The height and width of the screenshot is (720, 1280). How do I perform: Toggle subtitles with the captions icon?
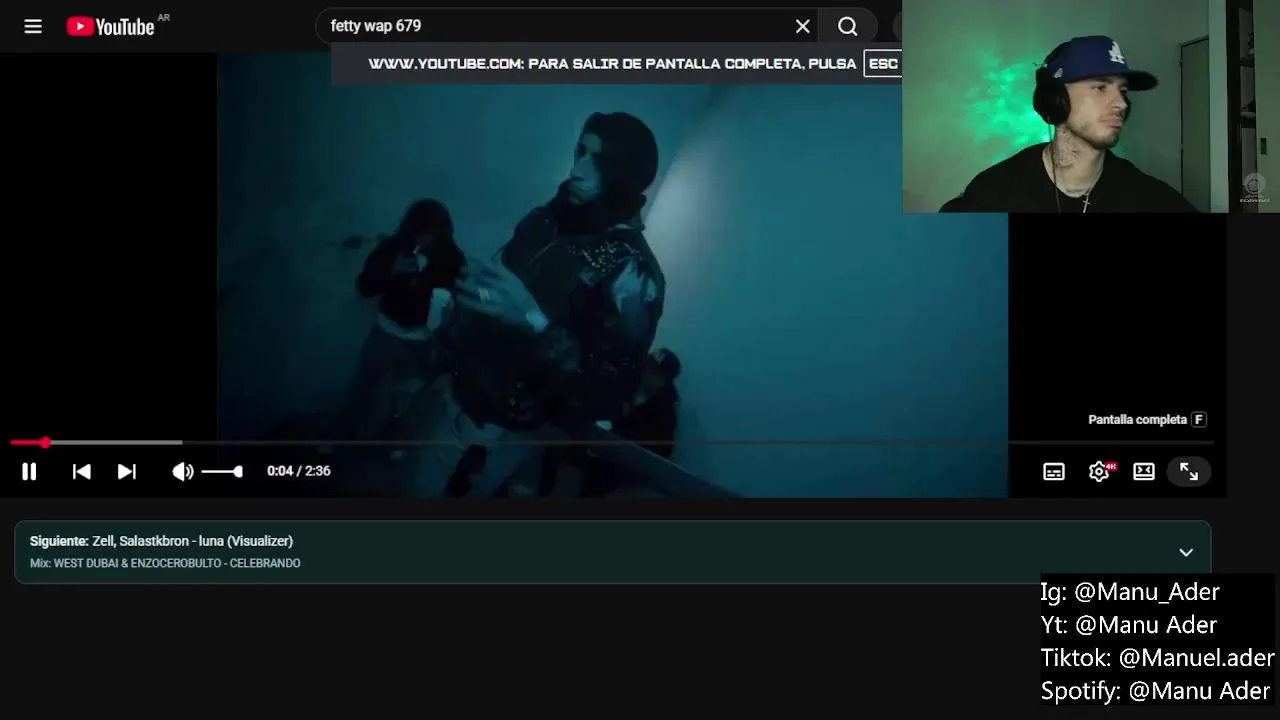(1054, 472)
